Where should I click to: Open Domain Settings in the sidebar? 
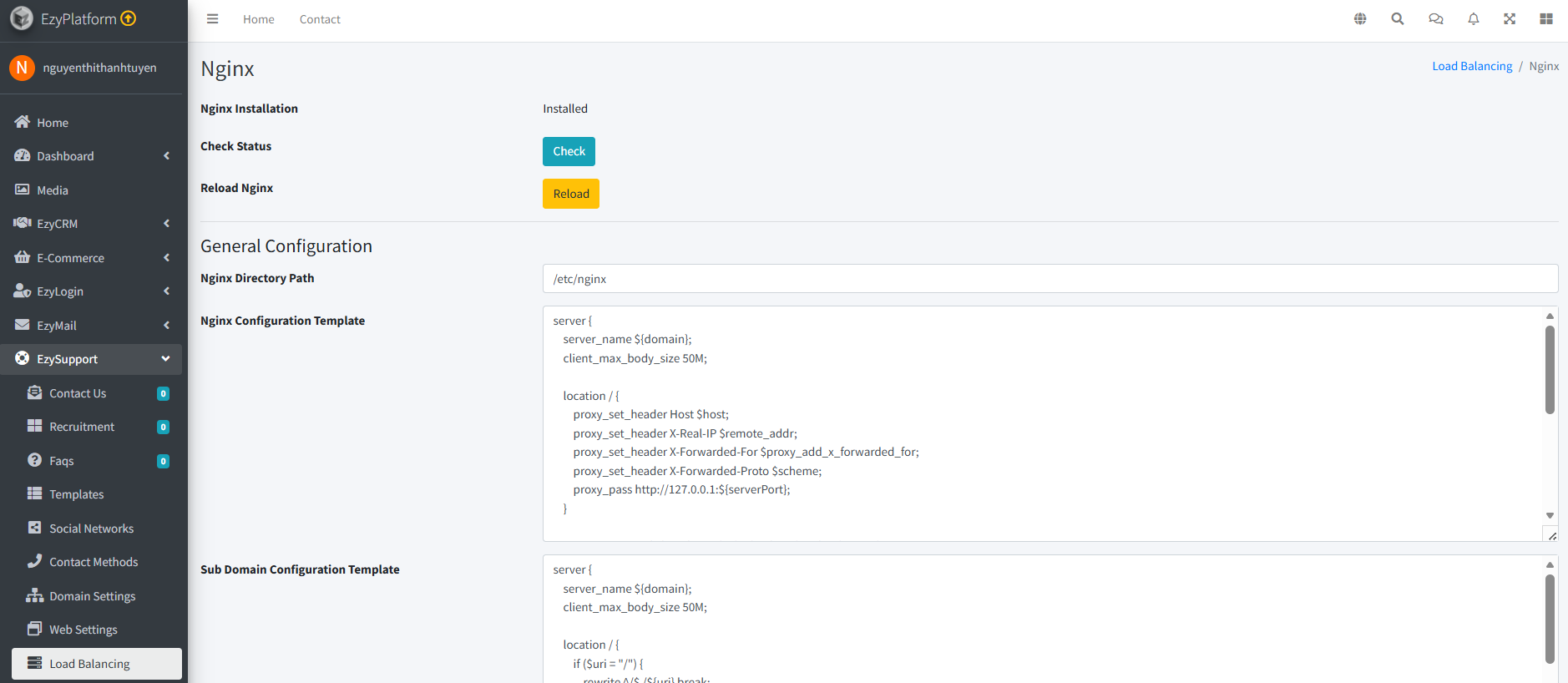92,596
